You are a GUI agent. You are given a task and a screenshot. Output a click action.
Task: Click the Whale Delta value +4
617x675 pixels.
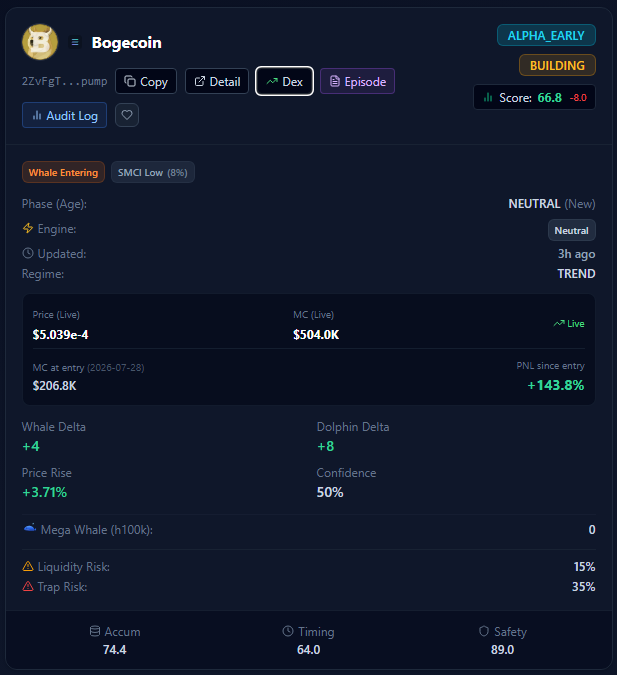31,446
